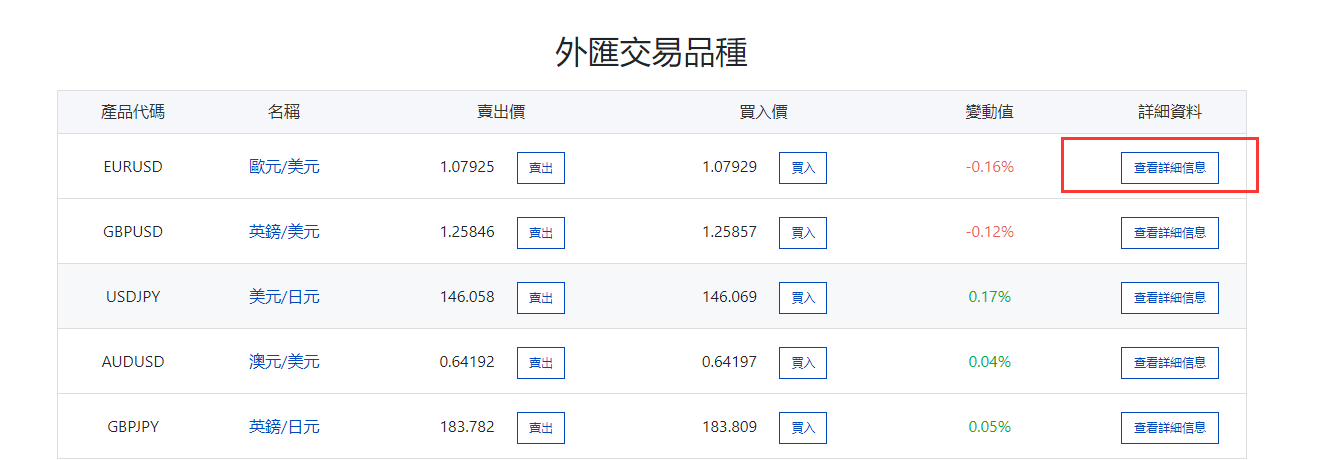Click 買入 button for GBPUSD

[802, 233]
